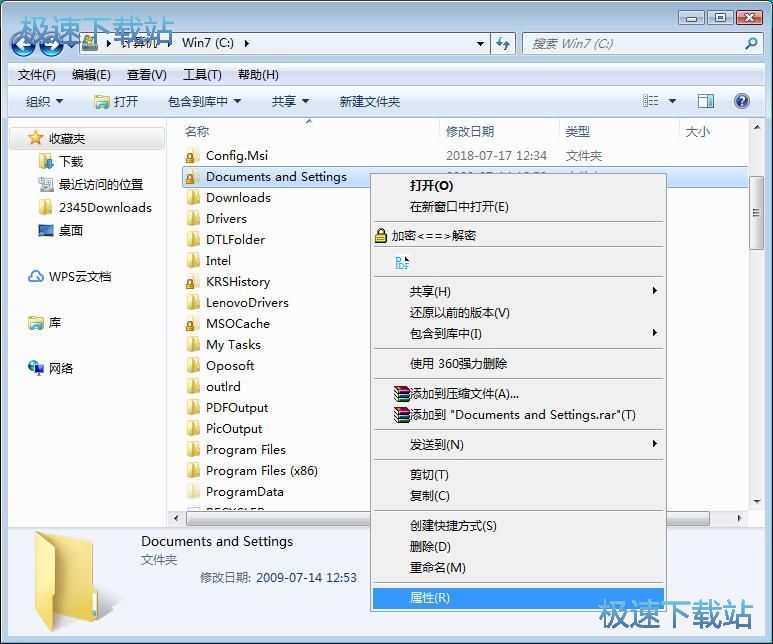Click the PDF icon in context menu

point(402,262)
